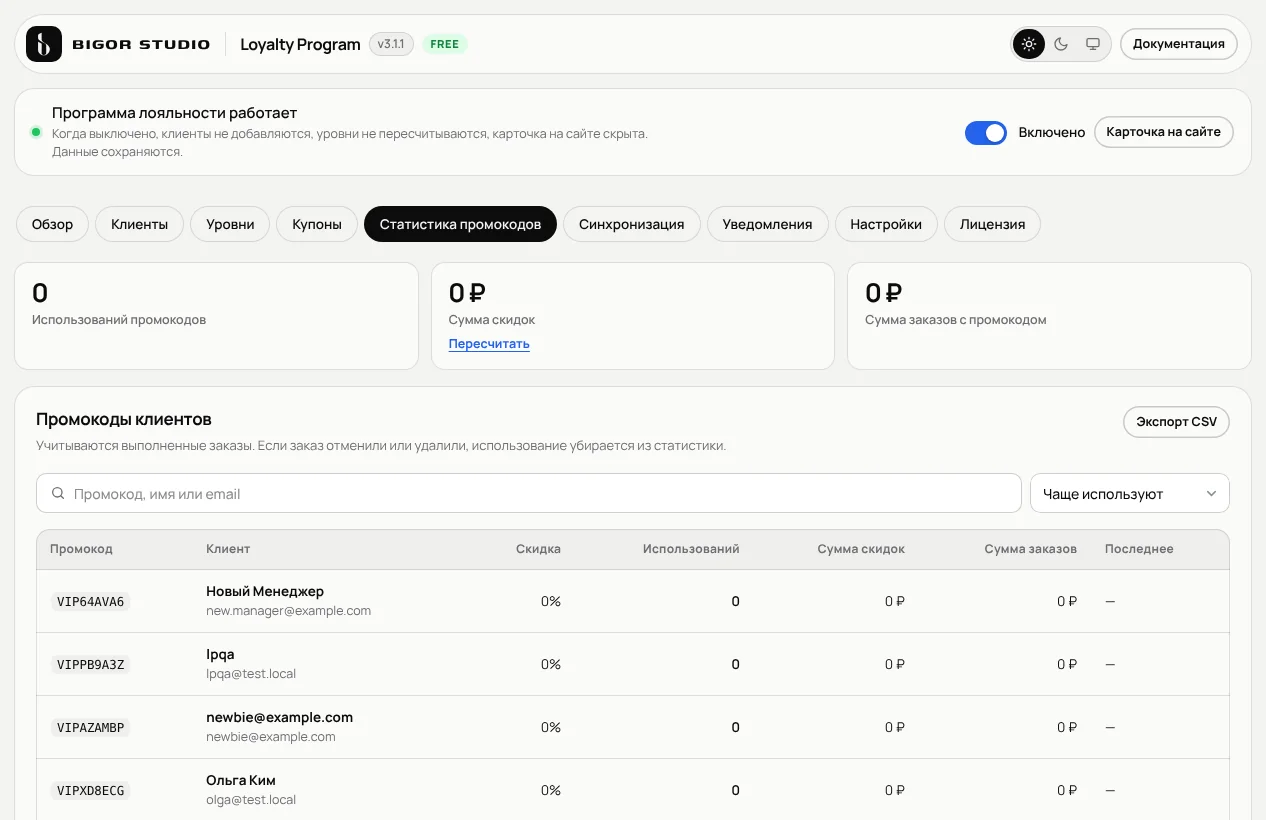Open the Обзор tab
Screen dimensions: 1266x820
tap(52, 224)
